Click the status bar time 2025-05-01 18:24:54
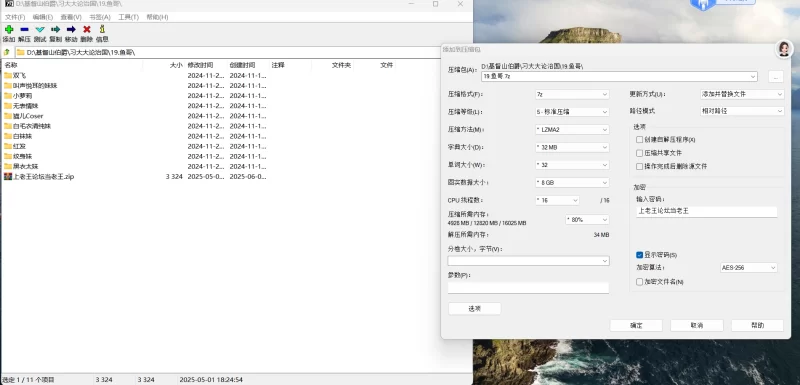 [211, 380]
